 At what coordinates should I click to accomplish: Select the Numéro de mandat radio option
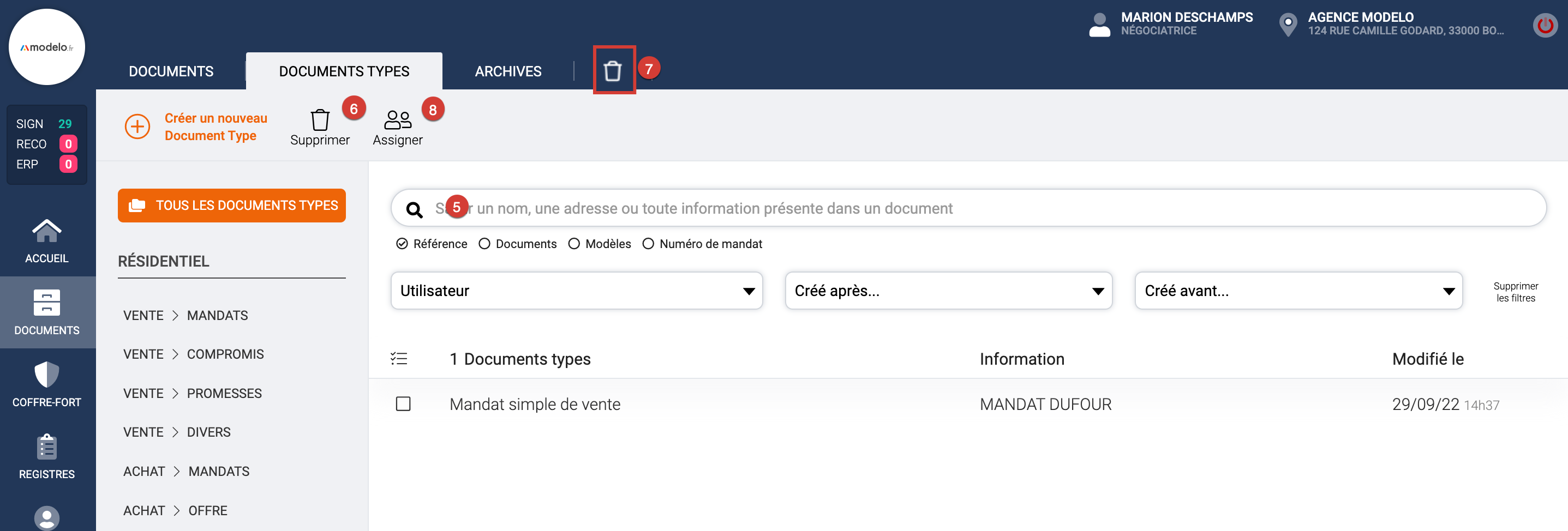point(648,244)
